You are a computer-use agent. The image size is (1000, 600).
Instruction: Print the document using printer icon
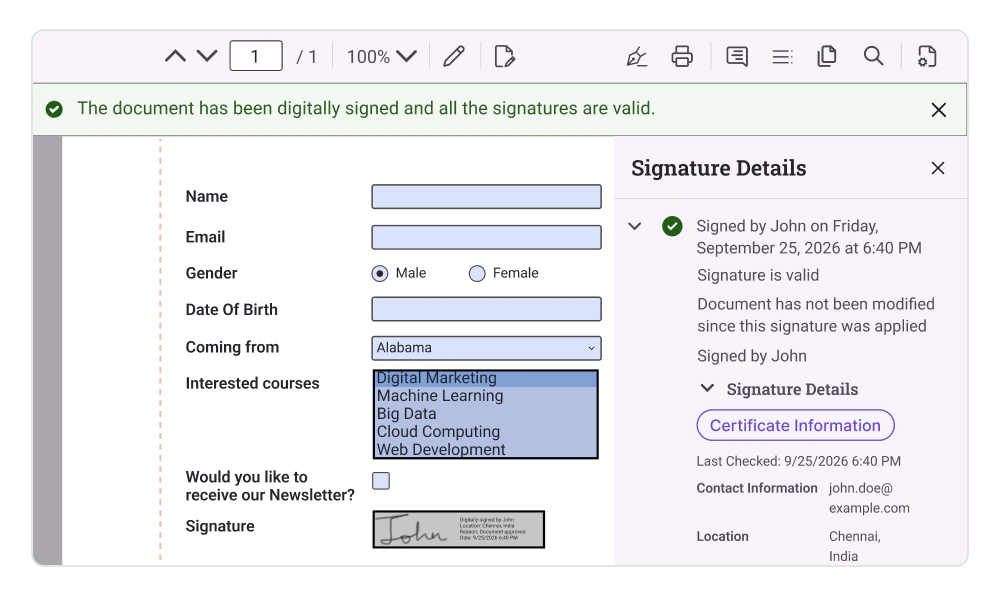click(682, 56)
